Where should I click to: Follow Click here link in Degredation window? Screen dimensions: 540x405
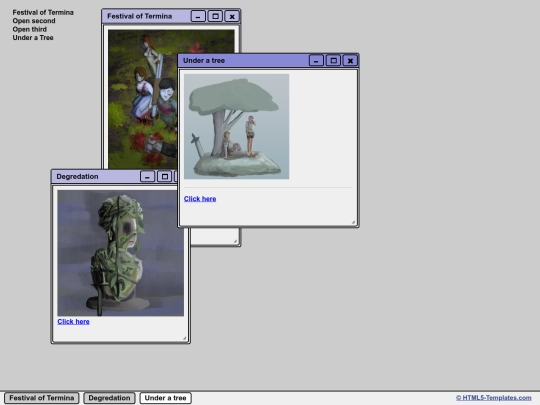point(73,321)
